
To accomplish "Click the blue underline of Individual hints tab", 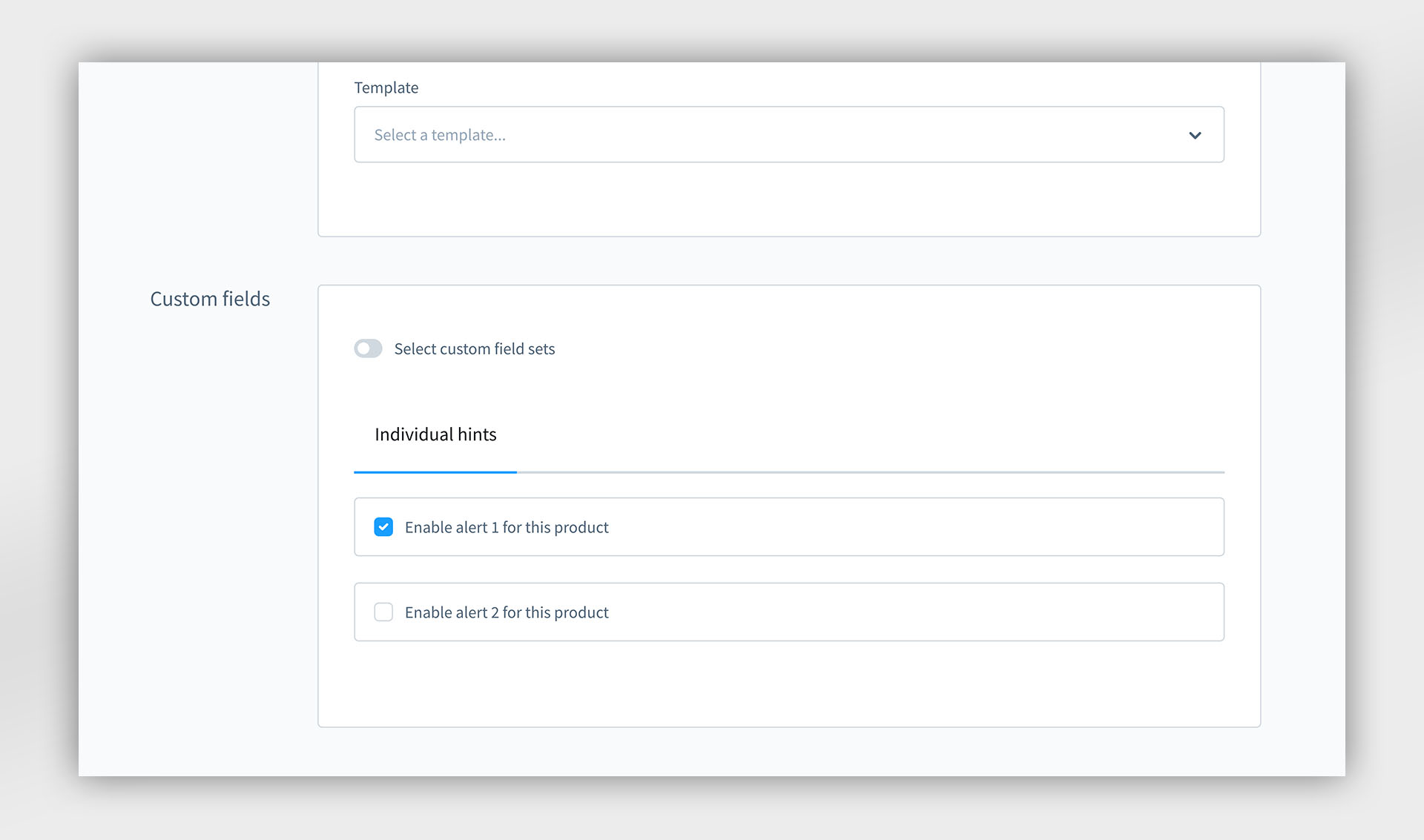I will coord(435,472).
